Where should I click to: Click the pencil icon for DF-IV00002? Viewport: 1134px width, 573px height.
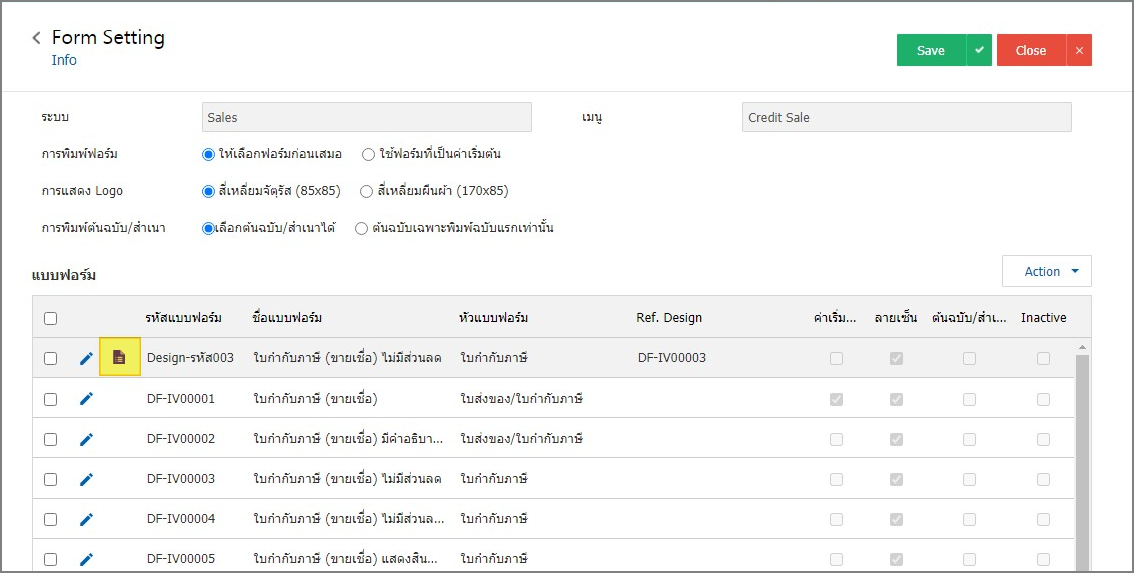[86, 438]
